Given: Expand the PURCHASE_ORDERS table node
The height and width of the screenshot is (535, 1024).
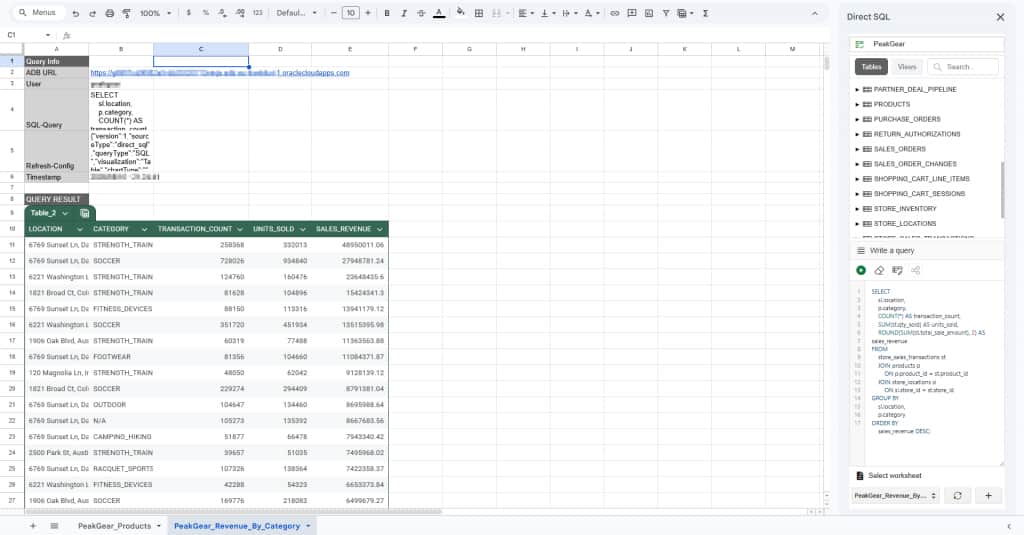Looking at the screenshot, I should tap(857, 120).
